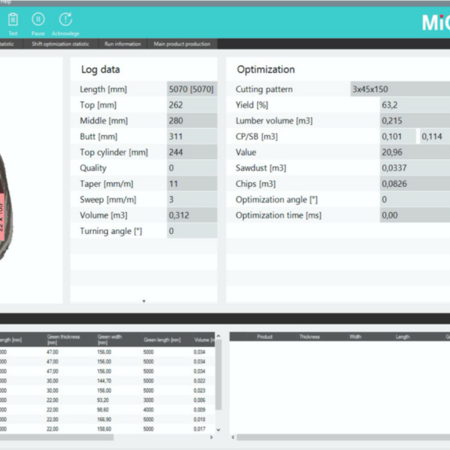Click the log cross-section pink board image

tap(2, 217)
